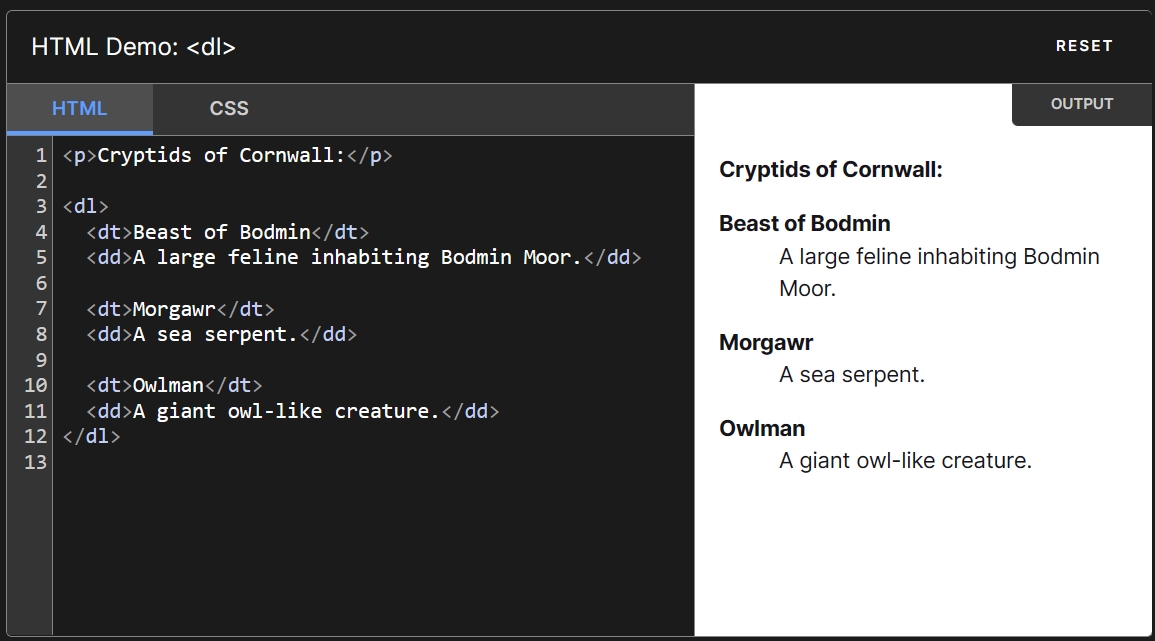Select the HTML tab
Viewport: 1155px width, 641px height.
(x=80, y=109)
